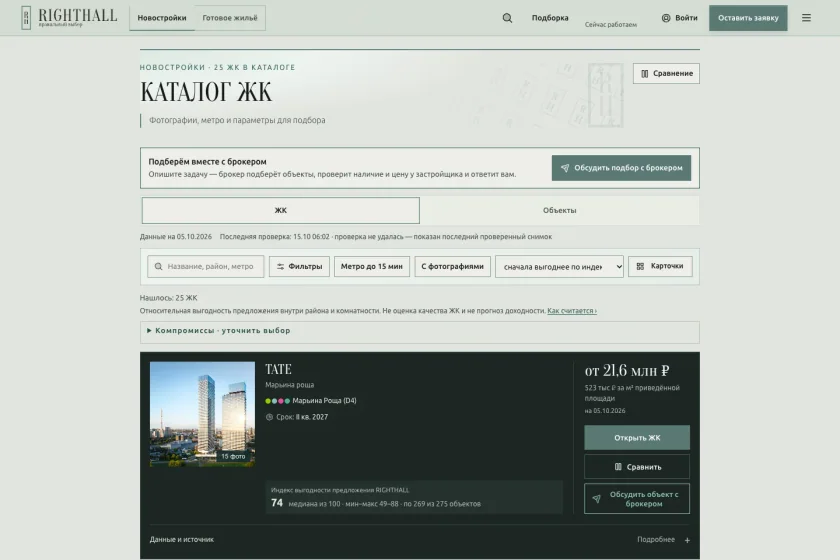Screen dimensions: 840x560
Task: Click the 15 фото badge
Action: point(233,457)
